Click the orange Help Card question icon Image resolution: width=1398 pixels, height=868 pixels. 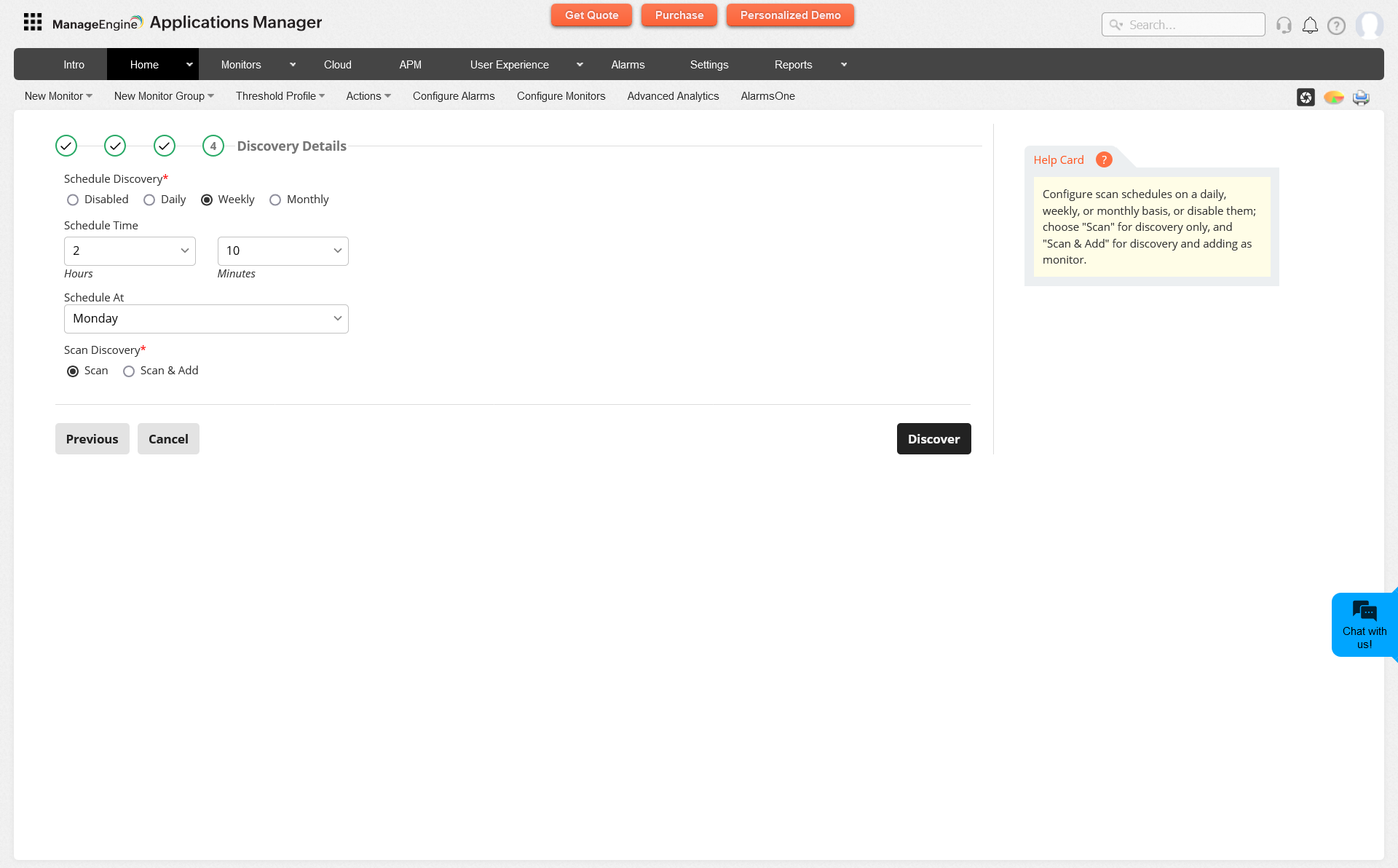(x=1104, y=159)
